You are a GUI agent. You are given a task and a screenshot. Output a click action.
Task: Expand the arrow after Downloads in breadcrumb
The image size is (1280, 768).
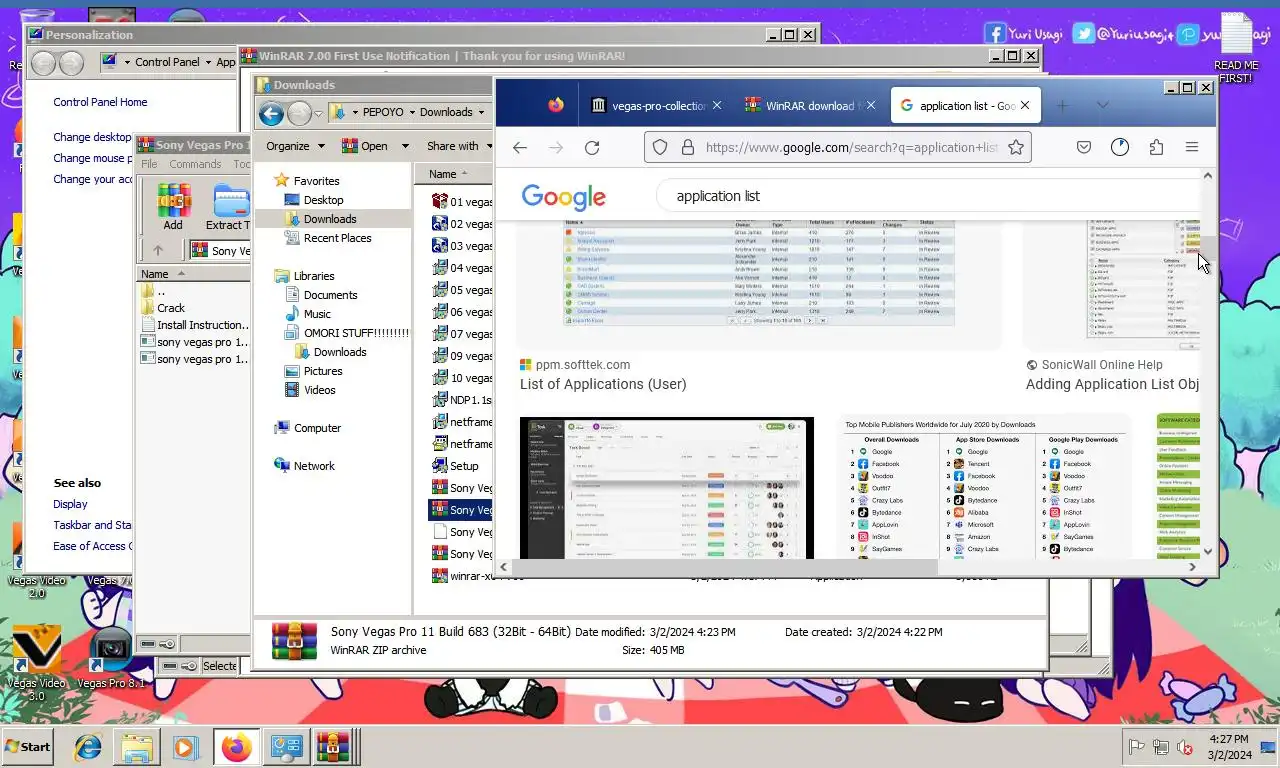click(481, 112)
